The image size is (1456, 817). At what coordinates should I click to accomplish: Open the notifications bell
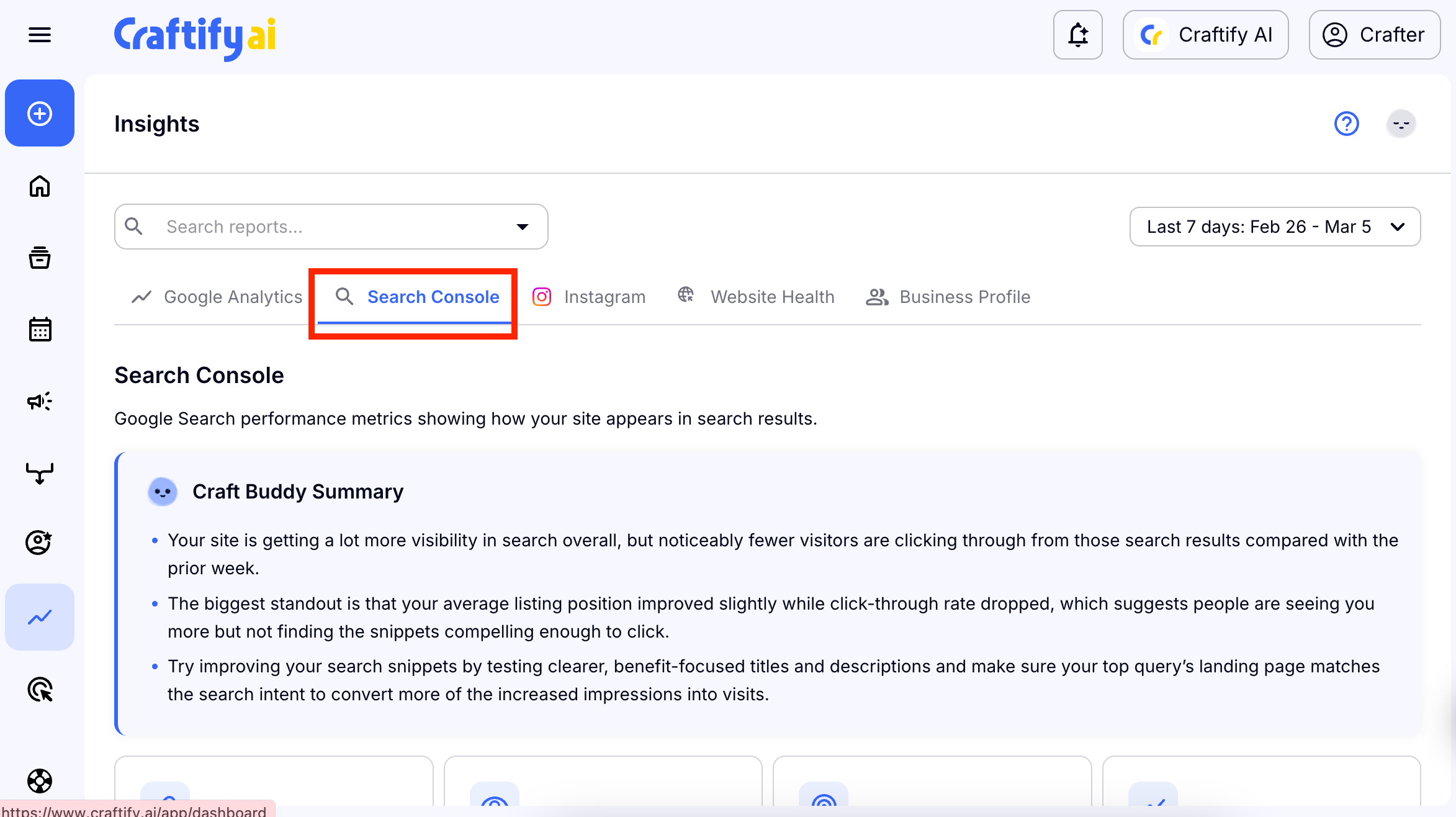pos(1077,35)
